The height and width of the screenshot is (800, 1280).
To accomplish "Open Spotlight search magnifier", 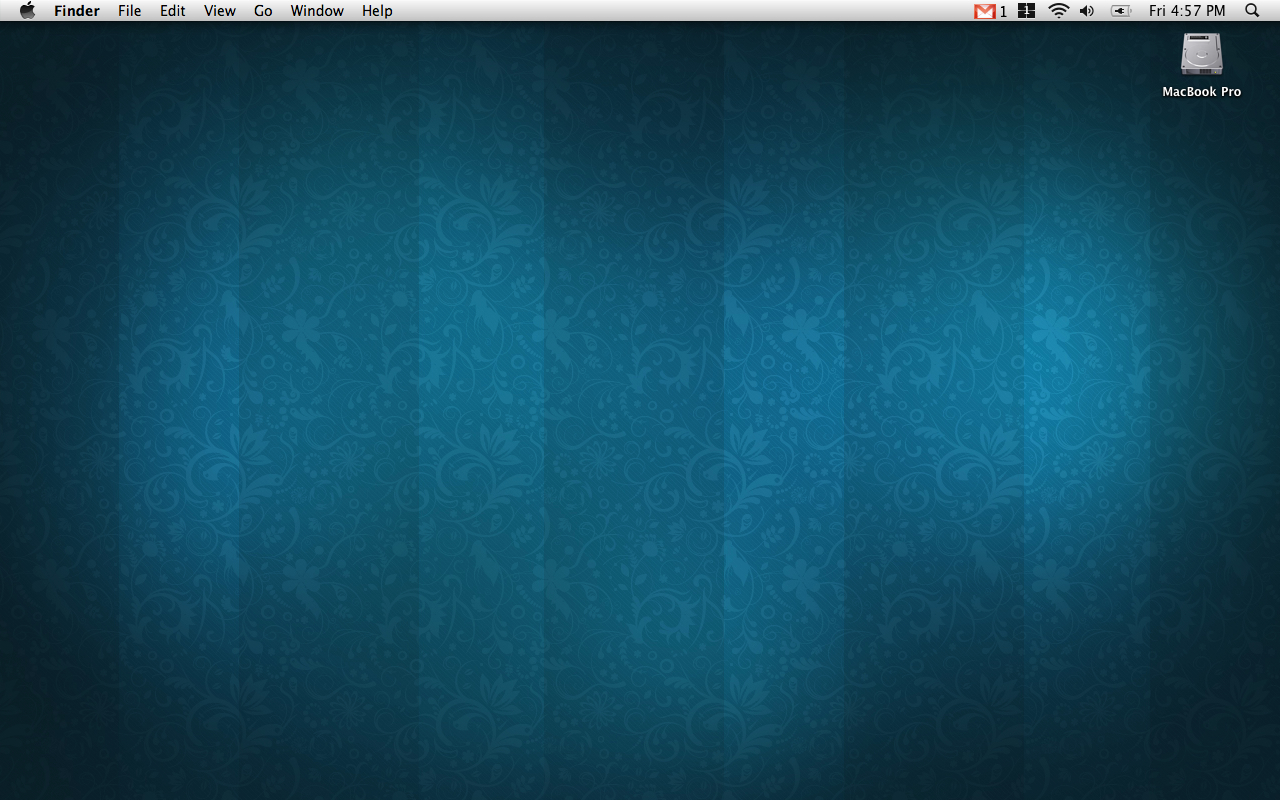I will [x=1252, y=10].
